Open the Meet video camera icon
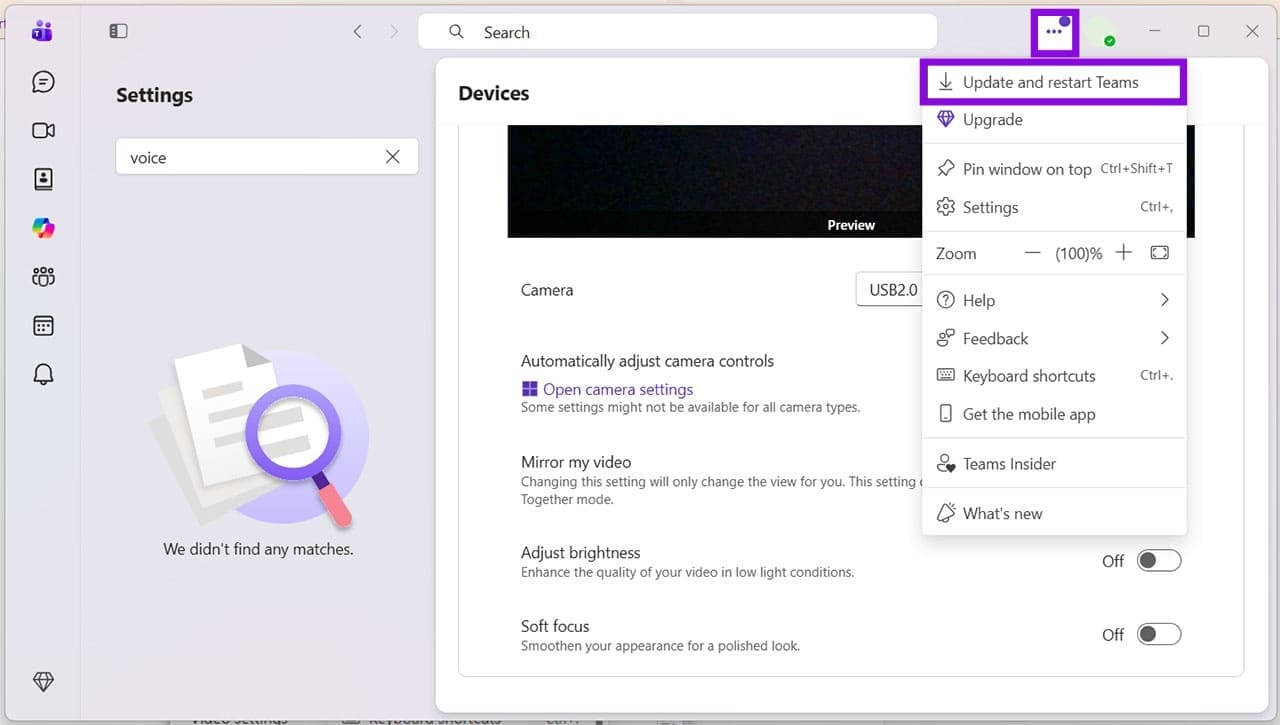The image size is (1280, 725). click(x=43, y=131)
